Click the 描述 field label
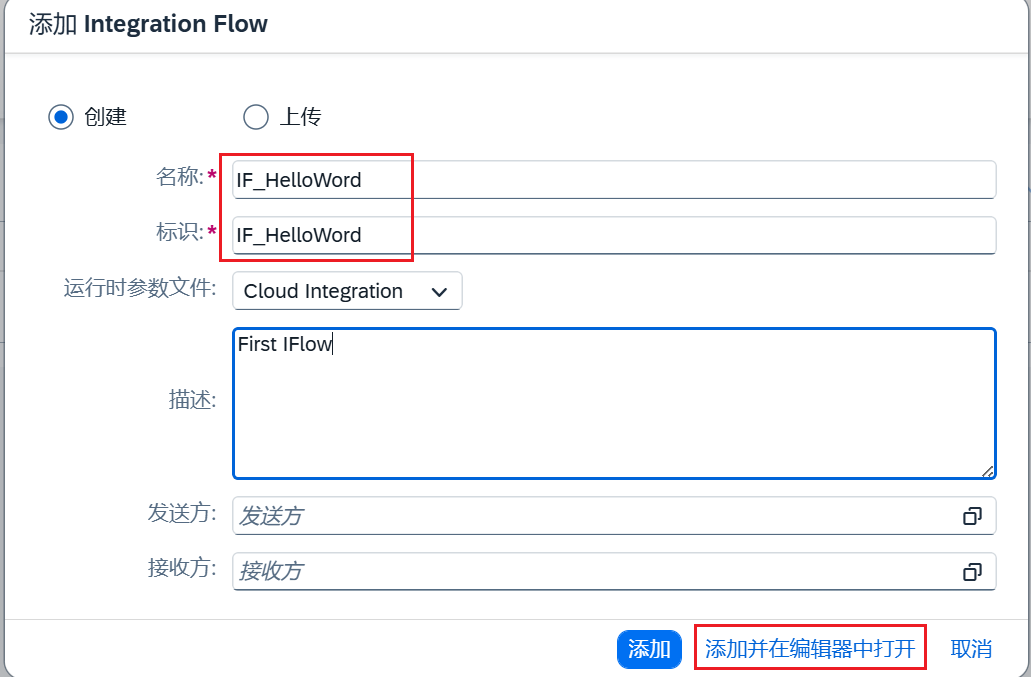1031x677 pixels. tap(192, 400)
